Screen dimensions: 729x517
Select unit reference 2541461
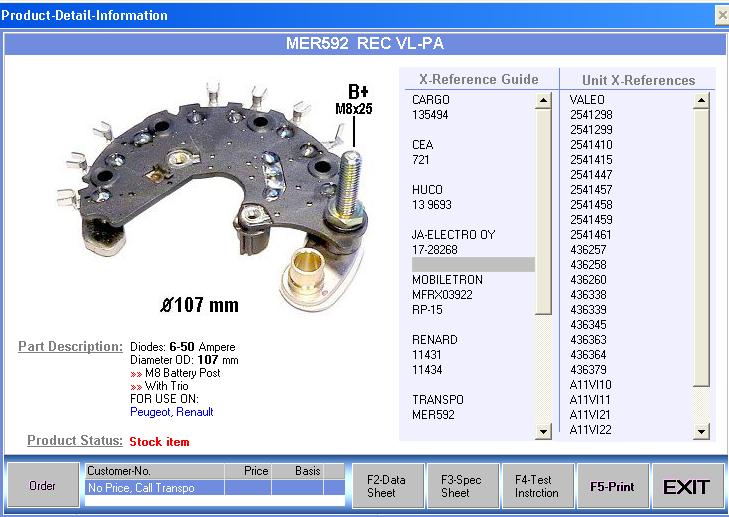point(591,235)
